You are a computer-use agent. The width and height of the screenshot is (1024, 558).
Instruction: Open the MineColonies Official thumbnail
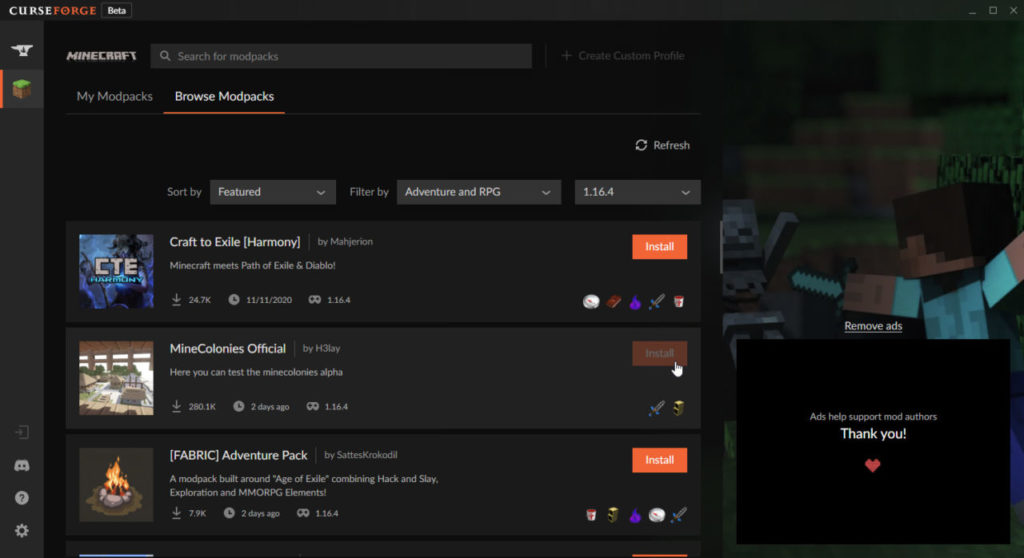[116, 378]
